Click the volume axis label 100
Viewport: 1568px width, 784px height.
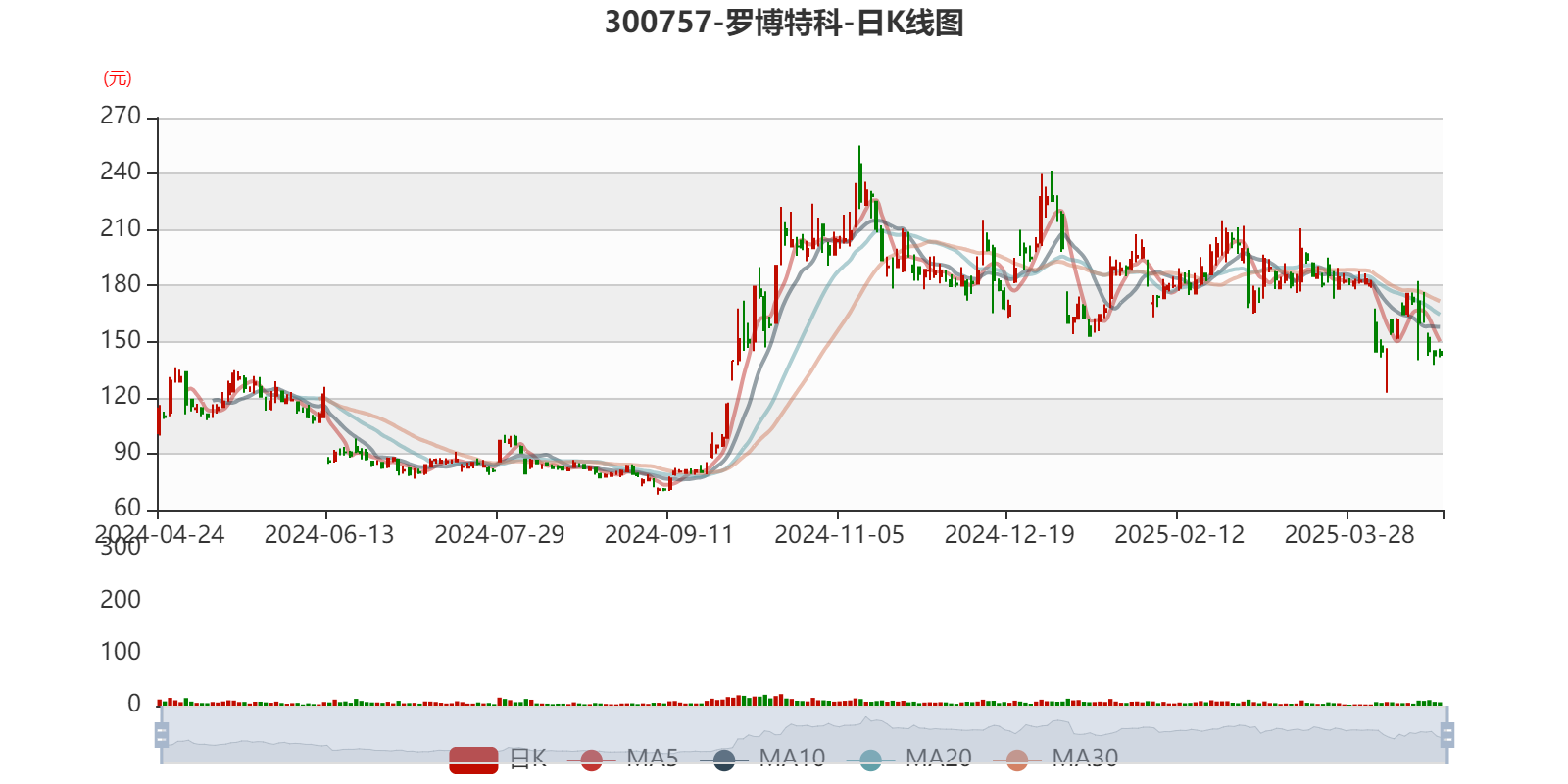point(121,651)
